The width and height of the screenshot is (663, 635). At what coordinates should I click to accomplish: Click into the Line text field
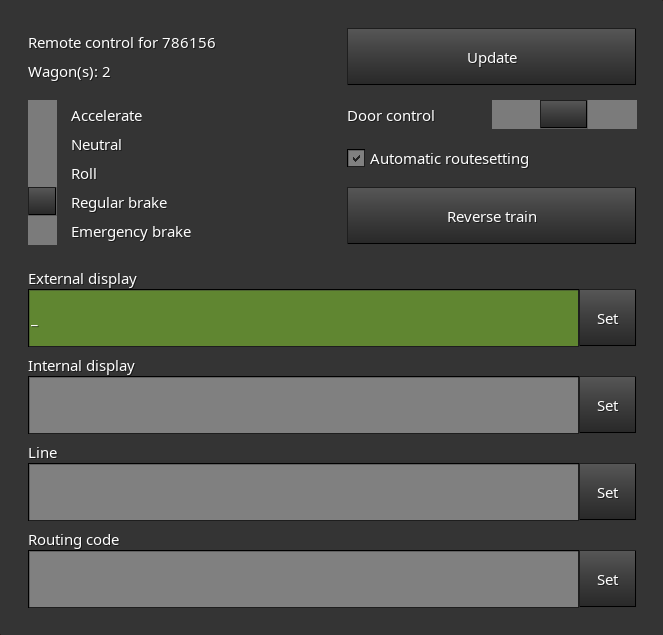tap(303, 493)
